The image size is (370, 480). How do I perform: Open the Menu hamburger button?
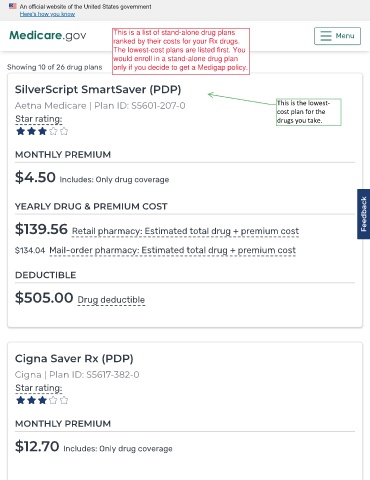[x=337, y=36]
